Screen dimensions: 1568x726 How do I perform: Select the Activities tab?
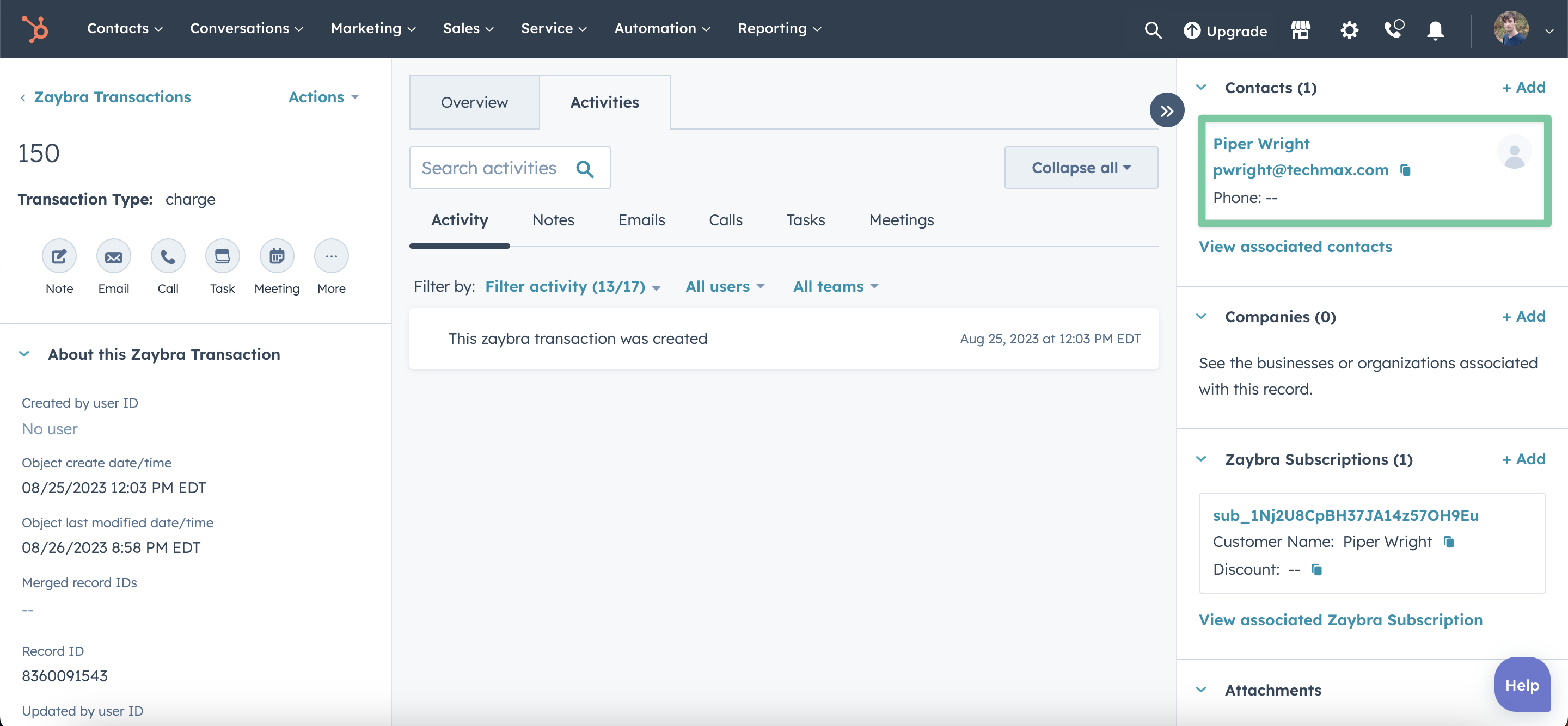[604, 102]
